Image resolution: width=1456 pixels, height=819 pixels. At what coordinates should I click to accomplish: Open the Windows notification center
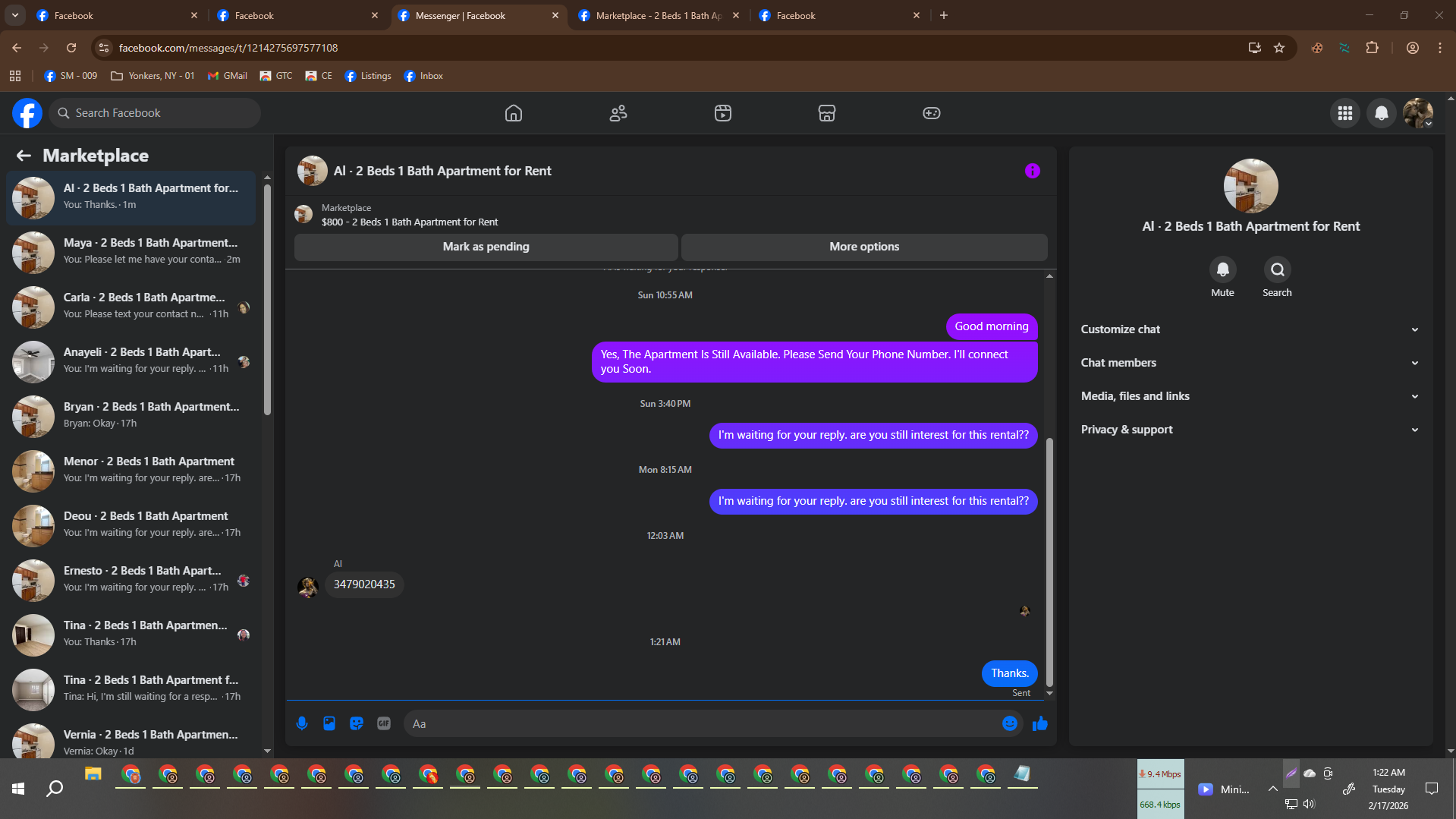click(x=1432, y=789)
